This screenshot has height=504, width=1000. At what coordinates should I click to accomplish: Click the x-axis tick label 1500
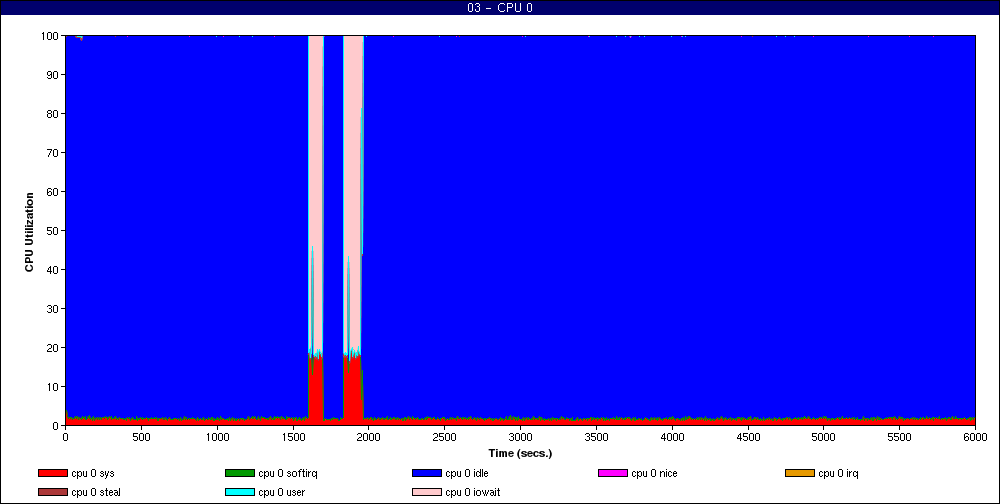click(x=293, y=438)
